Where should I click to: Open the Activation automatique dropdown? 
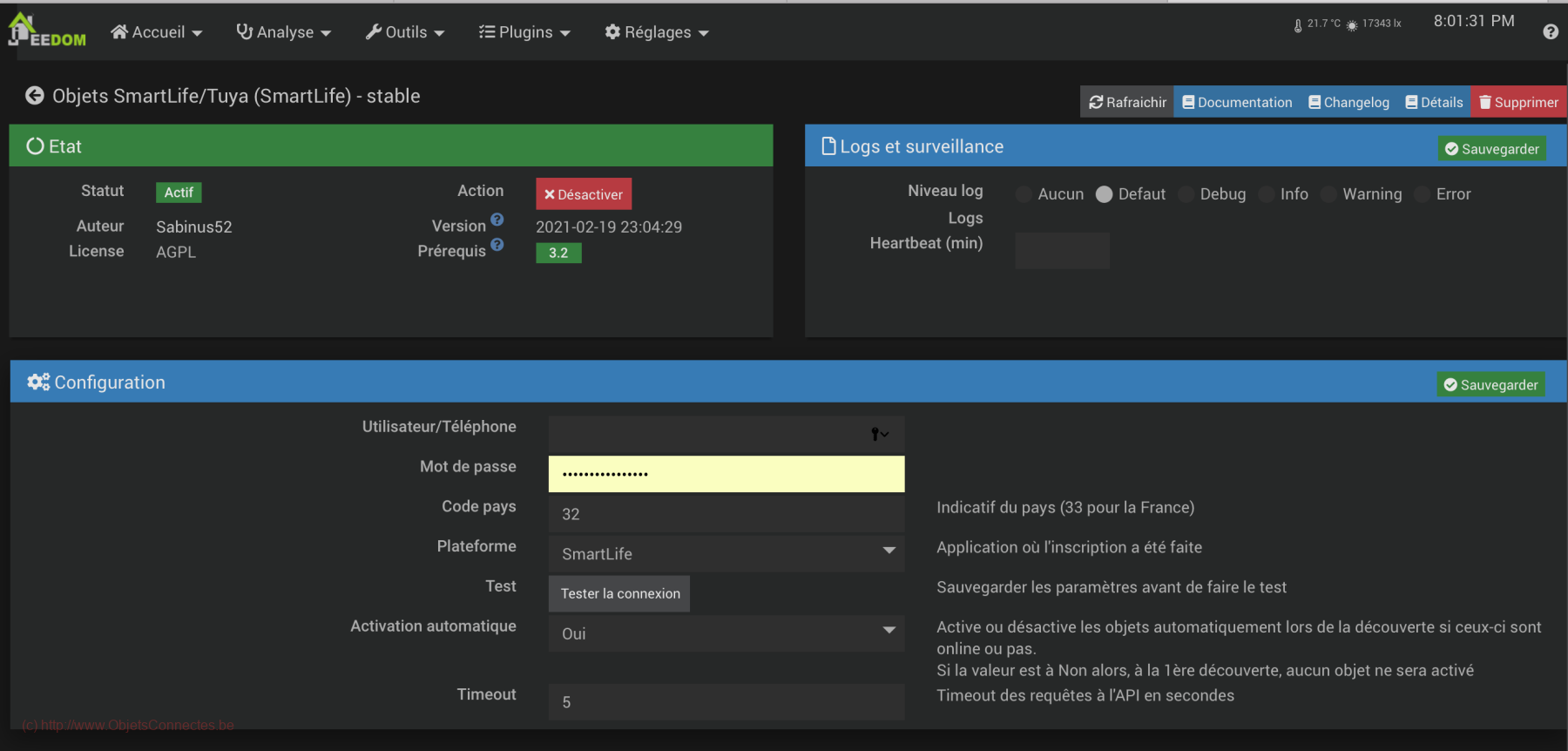pos(727,633)
